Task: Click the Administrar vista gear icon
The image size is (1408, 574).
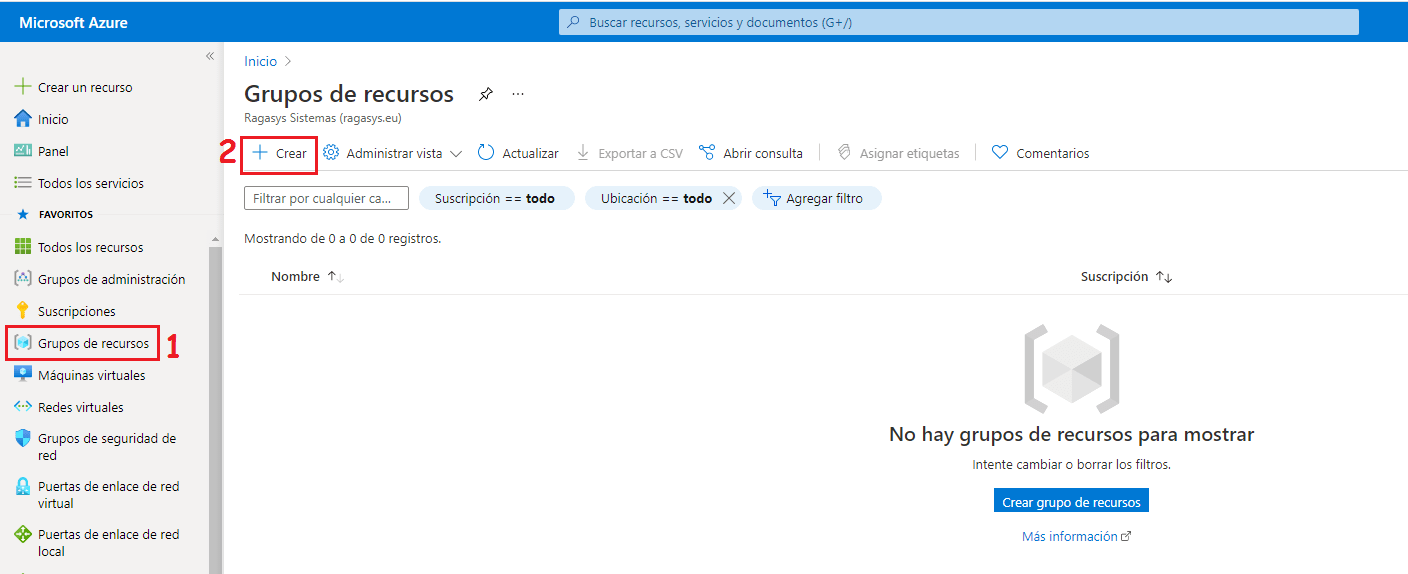Action: 331,153
